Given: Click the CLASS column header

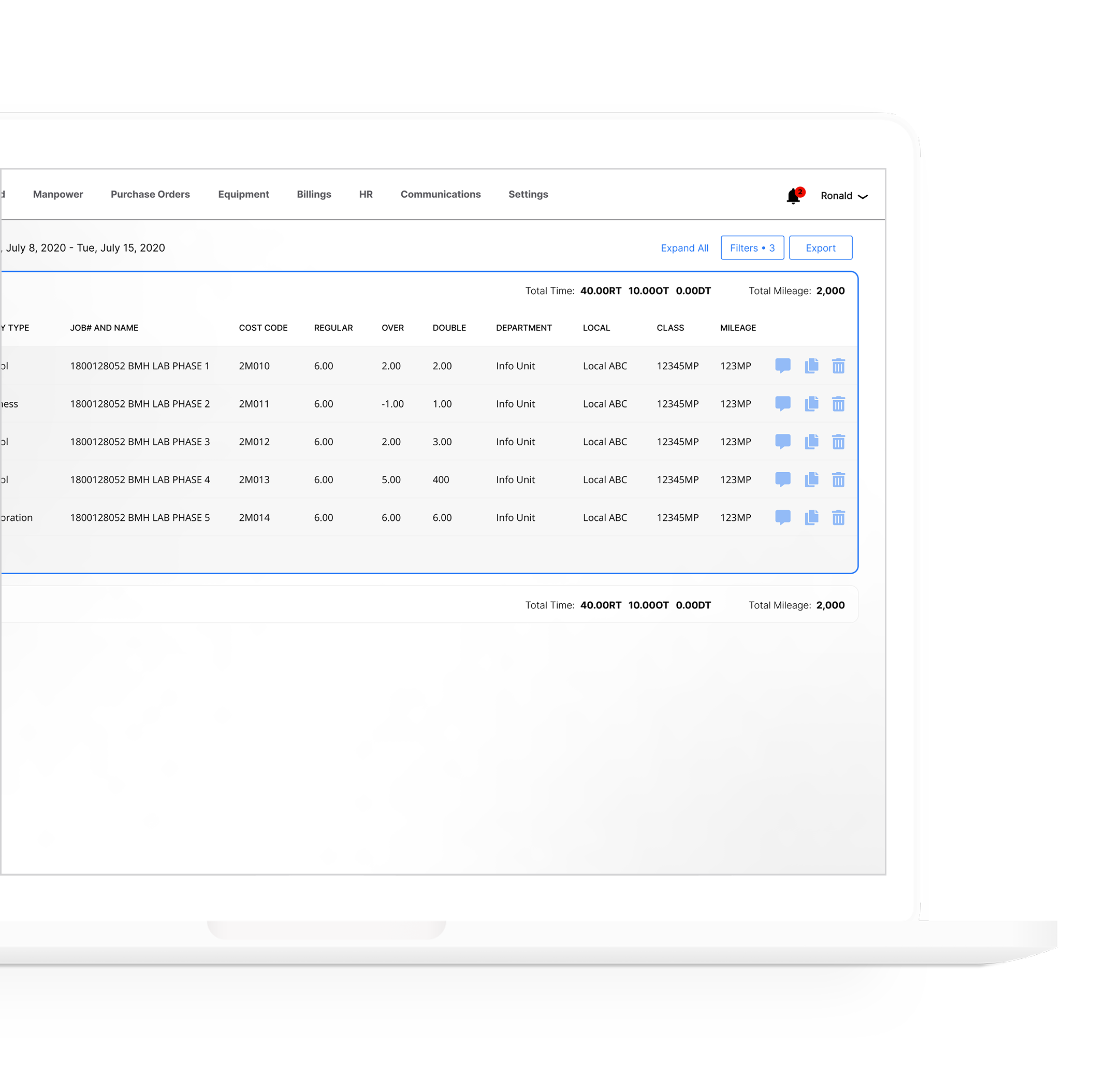Looking at the screenshot, I should tap(671, 328).
